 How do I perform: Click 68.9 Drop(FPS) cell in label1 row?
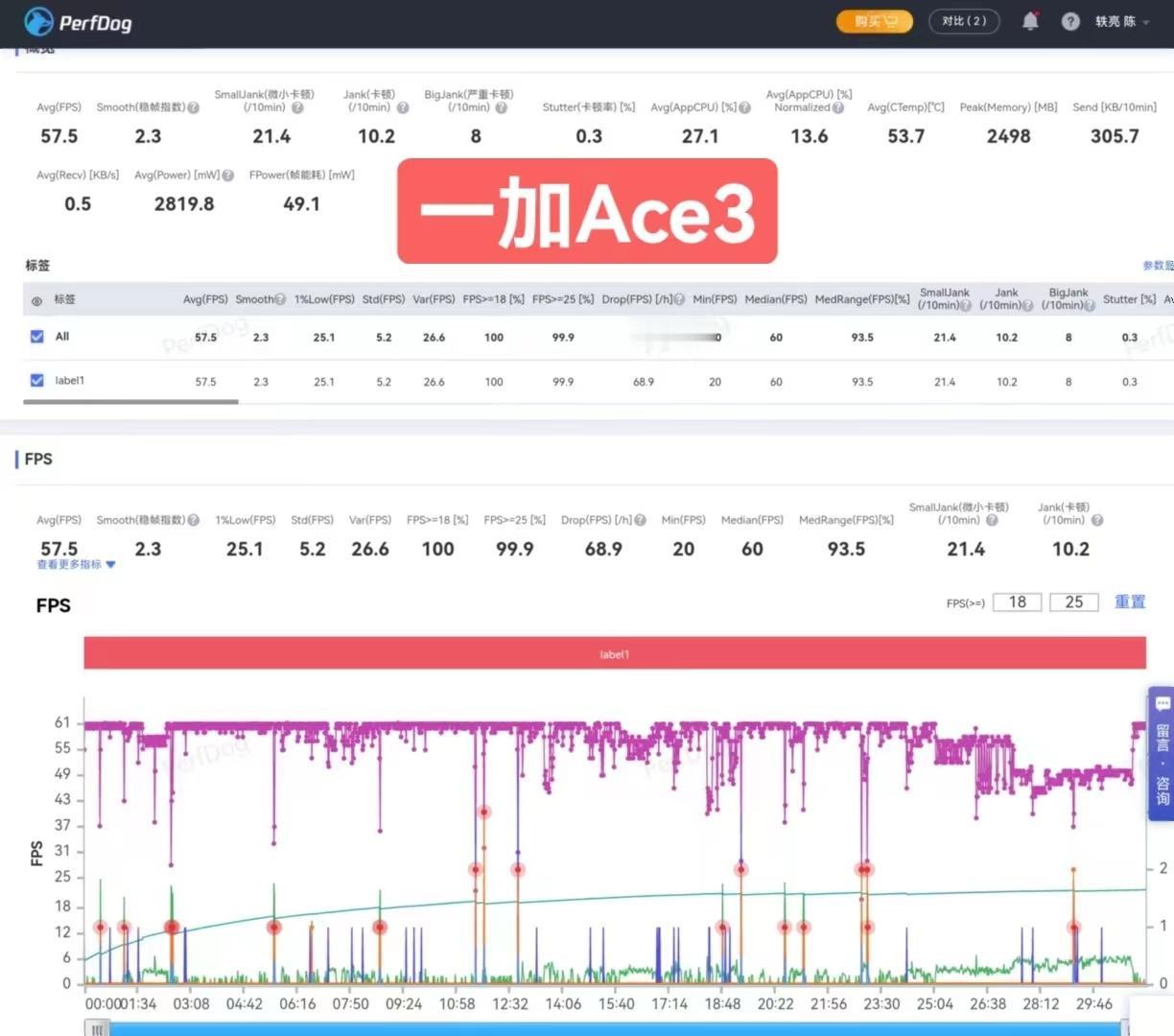click(x=644, y=382)
